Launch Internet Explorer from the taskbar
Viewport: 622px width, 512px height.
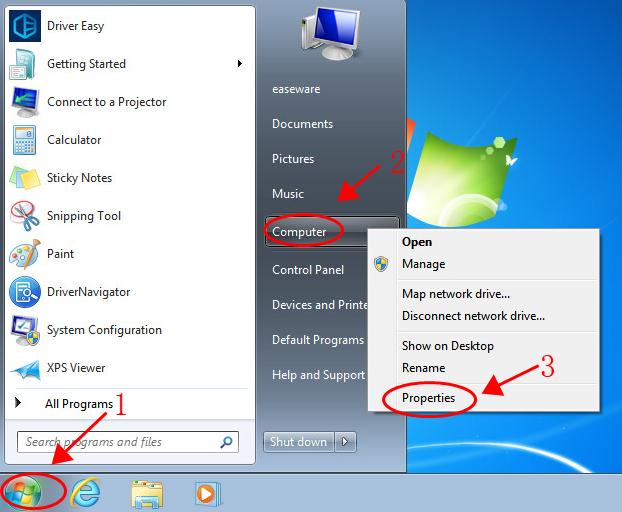[x=85, y=493]
